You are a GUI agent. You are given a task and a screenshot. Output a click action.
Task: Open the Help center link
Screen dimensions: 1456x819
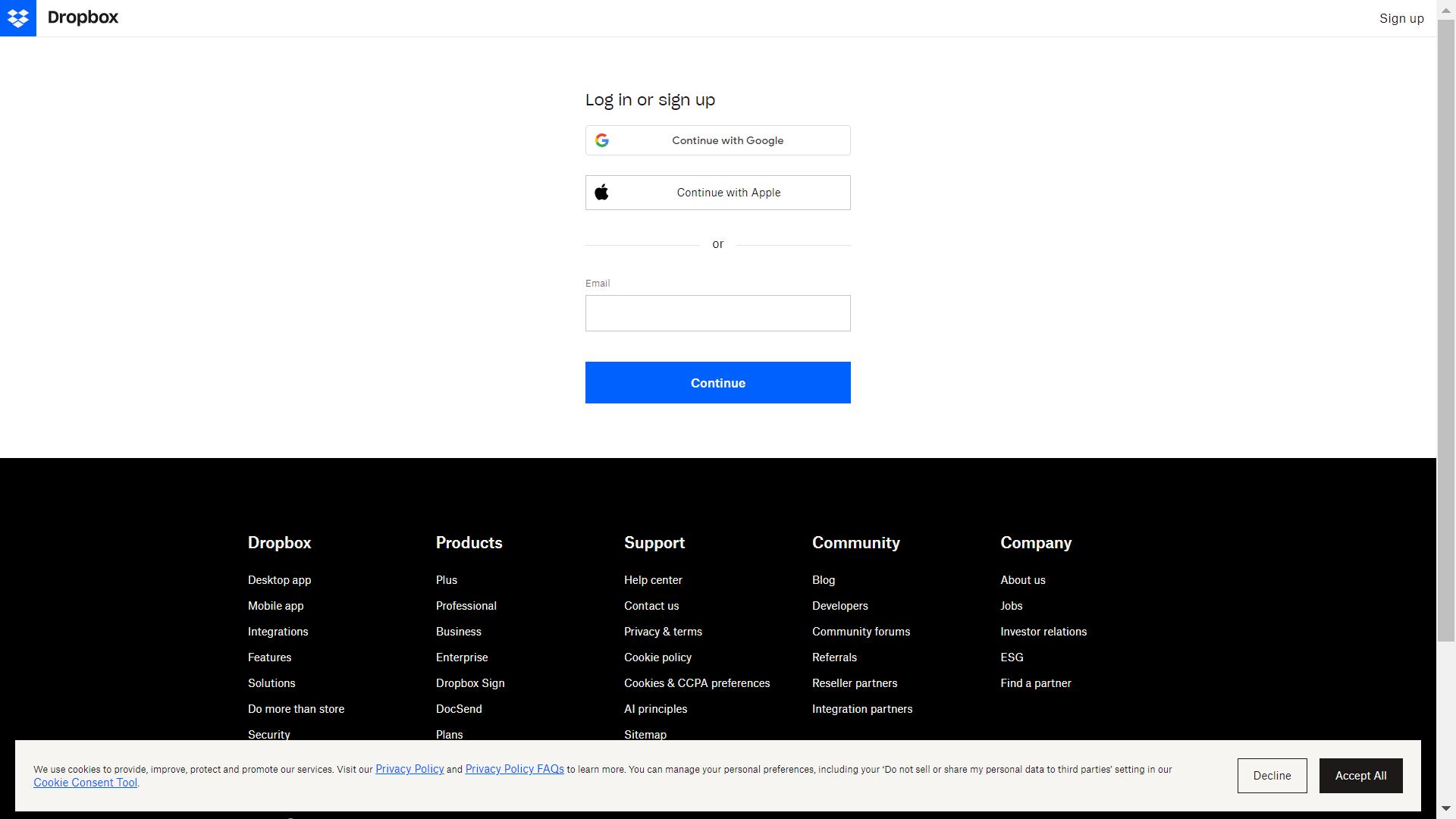tap(653, 581)
